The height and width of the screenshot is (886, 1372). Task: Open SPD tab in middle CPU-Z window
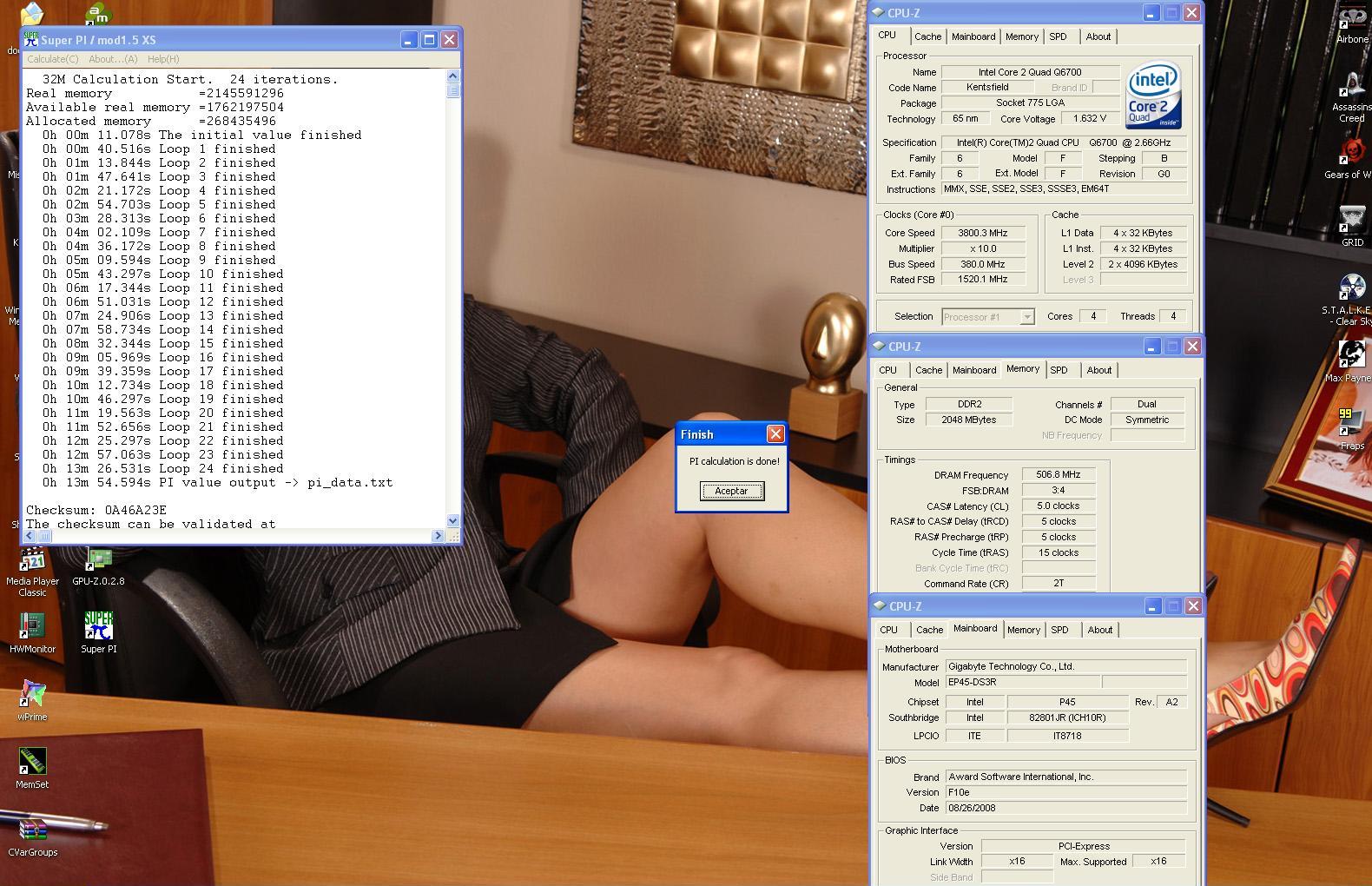coord(1059,370)
